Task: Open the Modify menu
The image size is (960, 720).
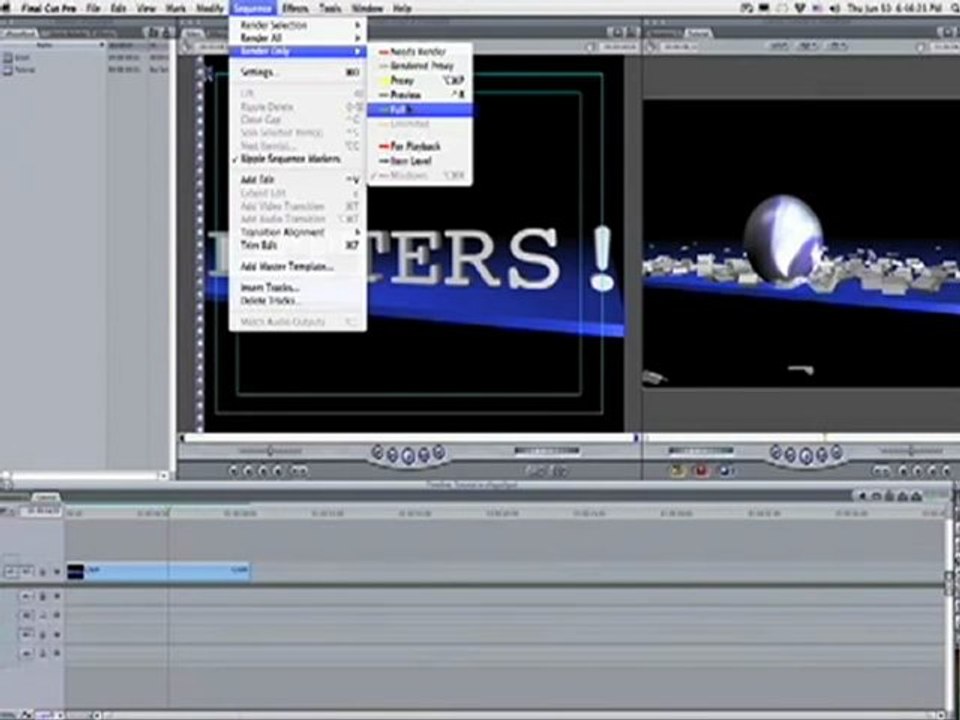Action: point(210,8)
